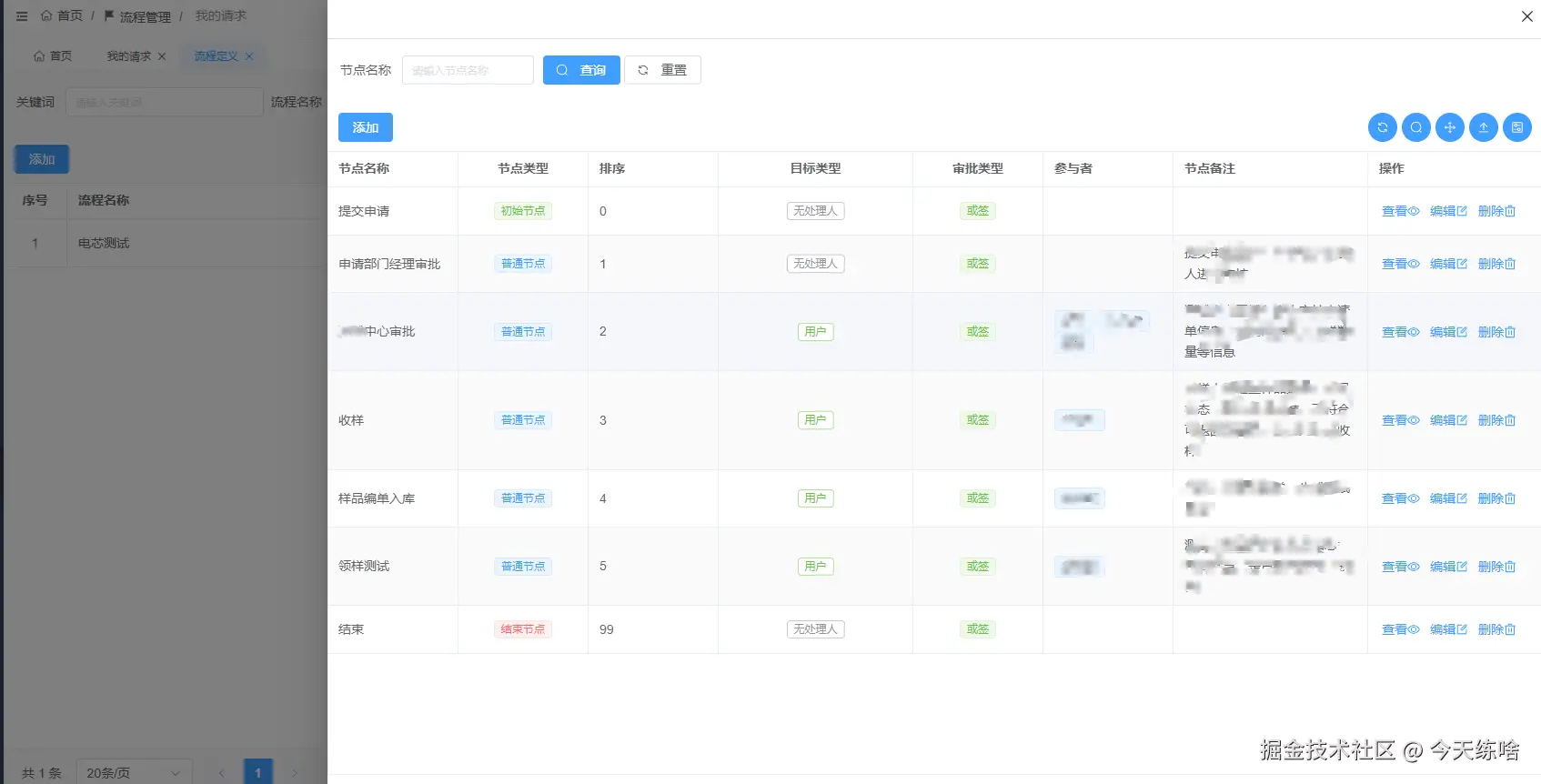The image size is (1541, 784).
Task: Click 重置 reset button
Action: tap(662, 70)
